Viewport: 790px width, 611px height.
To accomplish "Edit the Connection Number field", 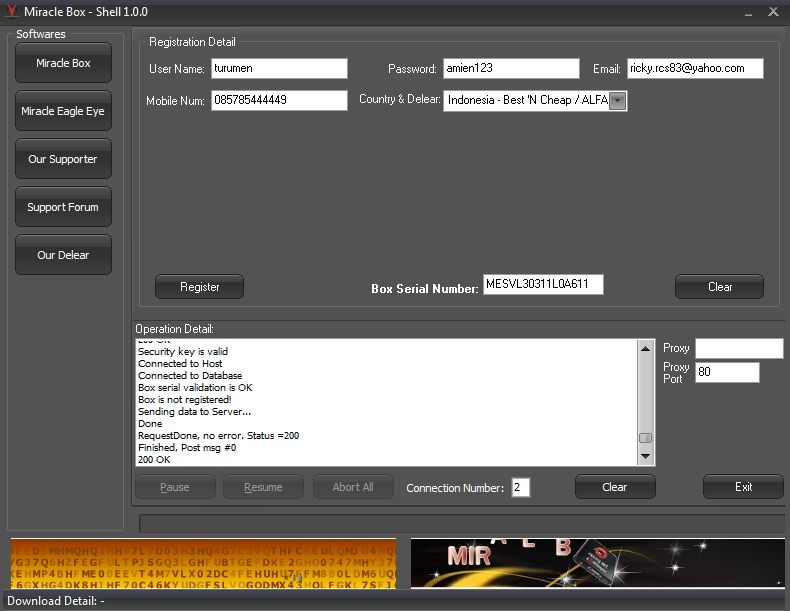I will coord(520,487).
